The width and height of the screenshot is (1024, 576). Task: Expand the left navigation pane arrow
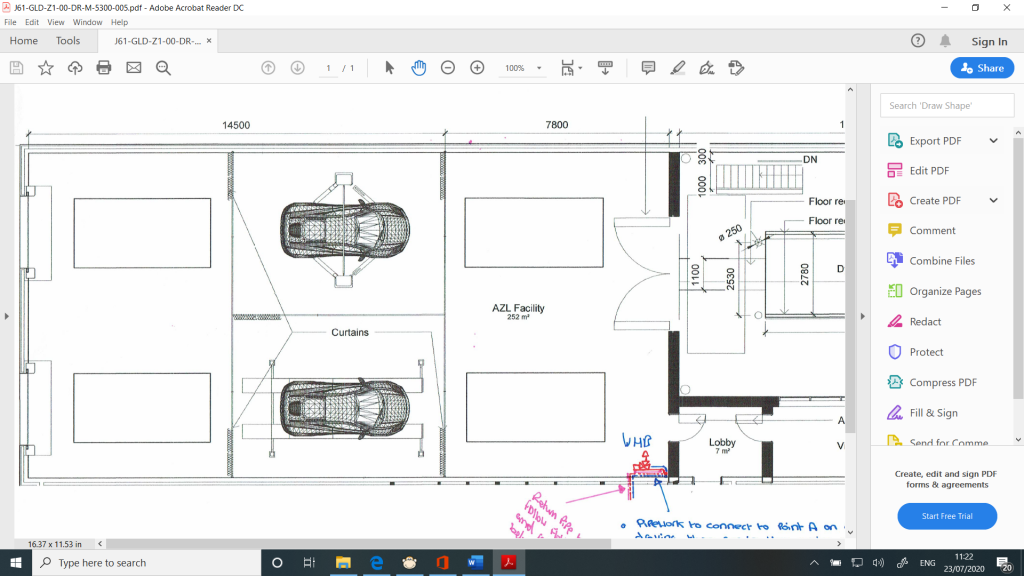coord(7,316)
